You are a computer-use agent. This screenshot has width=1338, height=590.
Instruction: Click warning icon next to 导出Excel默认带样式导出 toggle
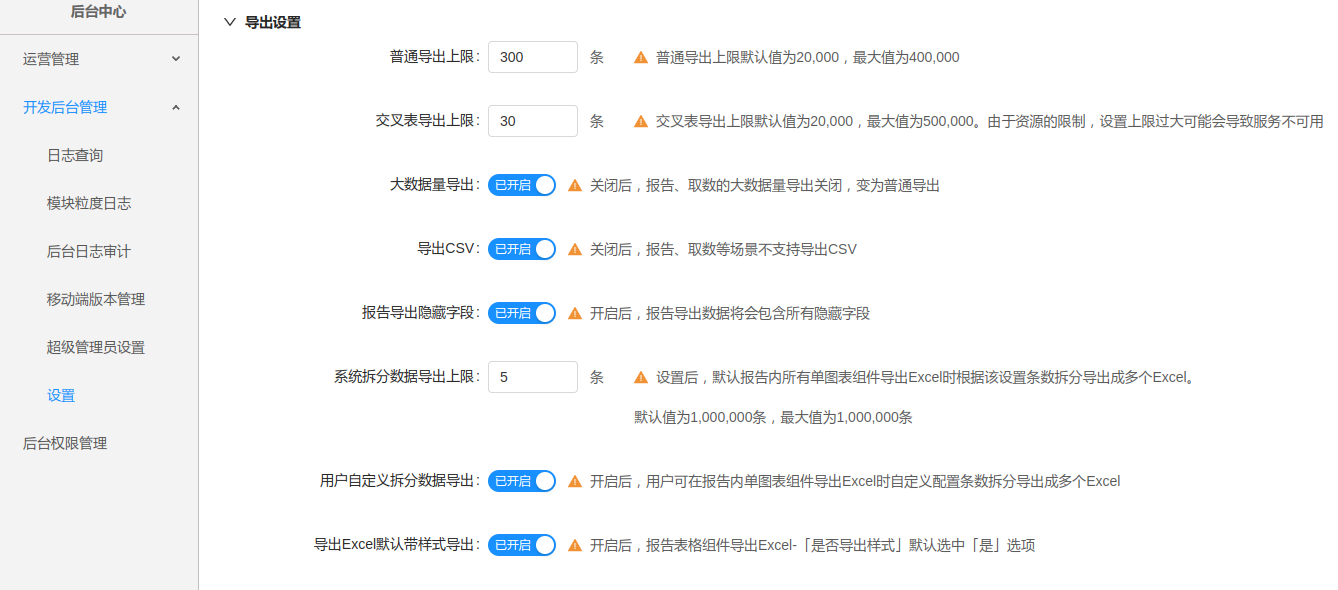point(575,546)
